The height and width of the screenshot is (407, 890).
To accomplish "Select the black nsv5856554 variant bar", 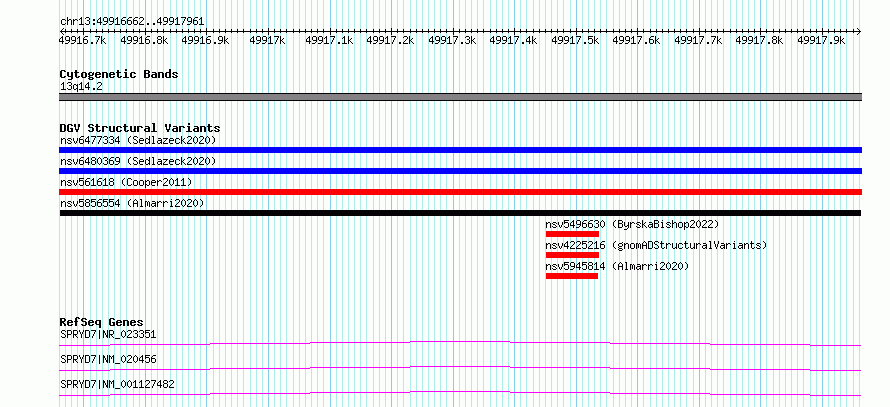I will tap(460, 213).
